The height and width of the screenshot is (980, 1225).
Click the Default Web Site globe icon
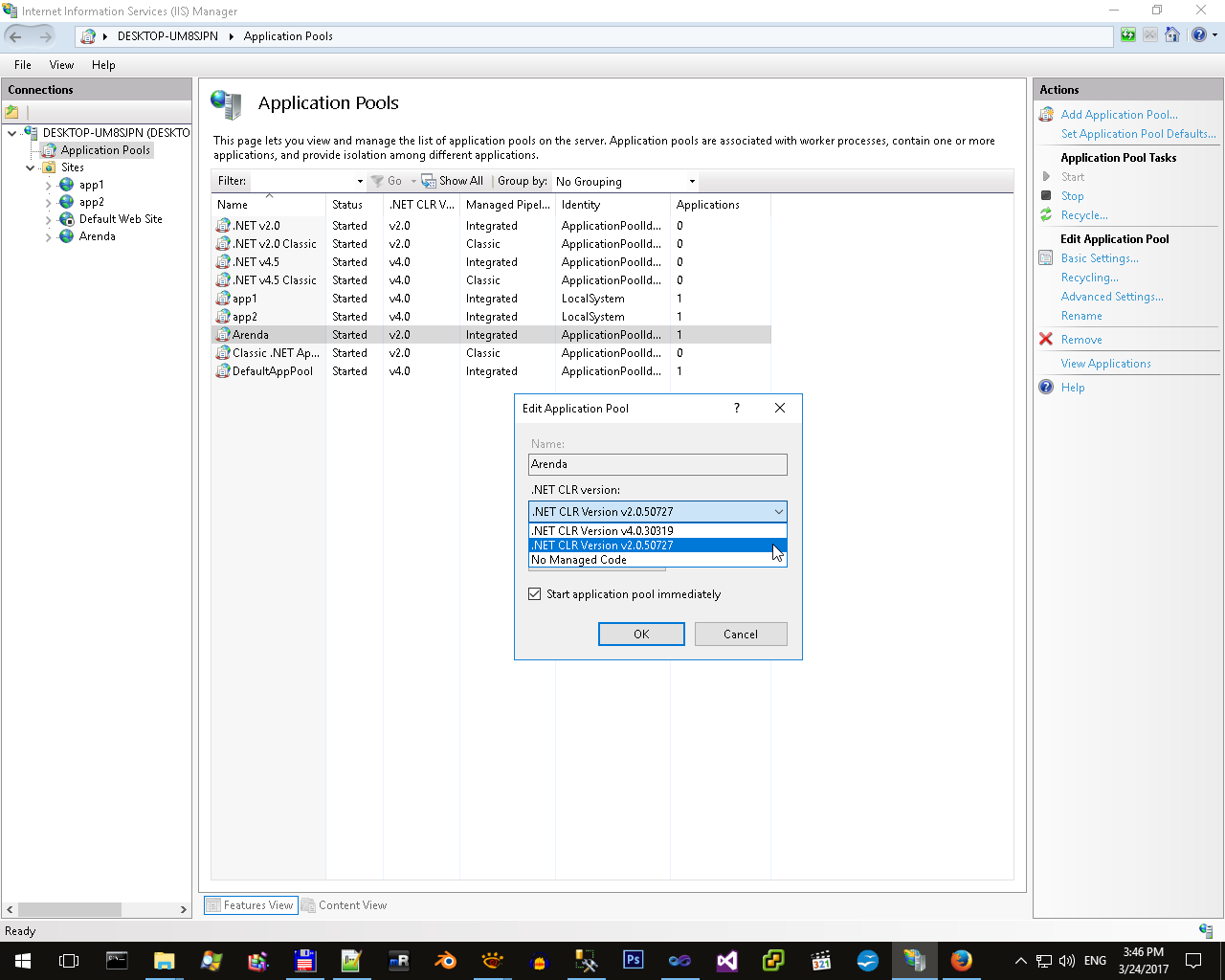tap(67, 219)
